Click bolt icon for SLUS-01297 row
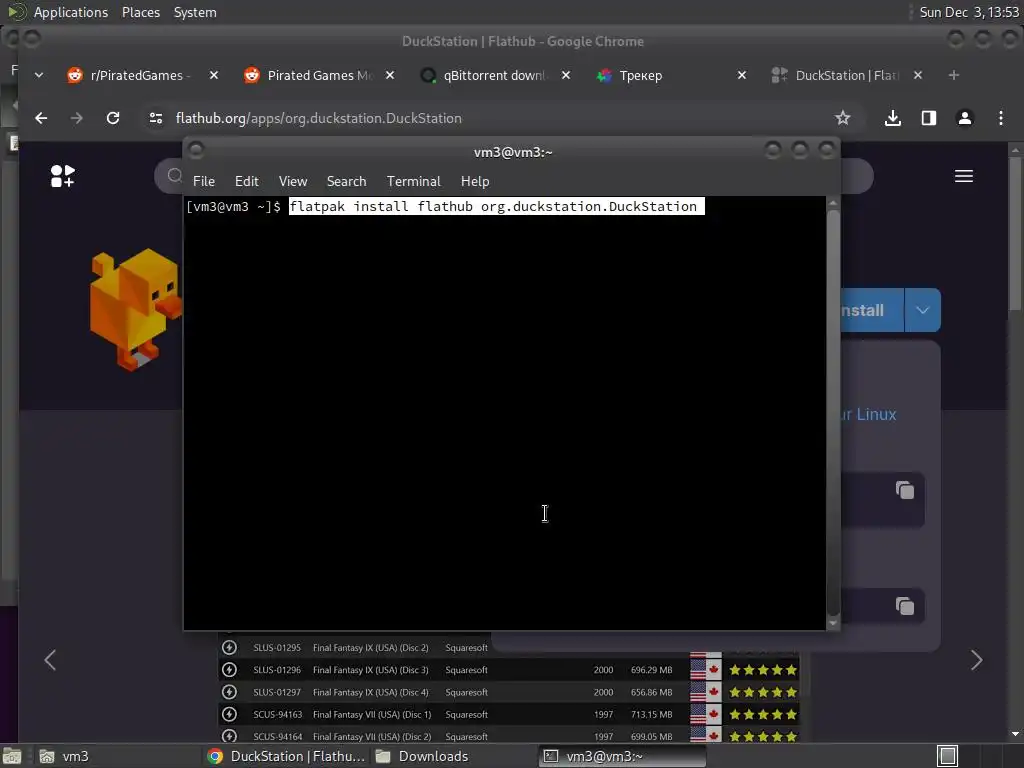Image resolution: width=1024 pixels, height=768 pixels. pyautogui.click(x=229, y=692)
